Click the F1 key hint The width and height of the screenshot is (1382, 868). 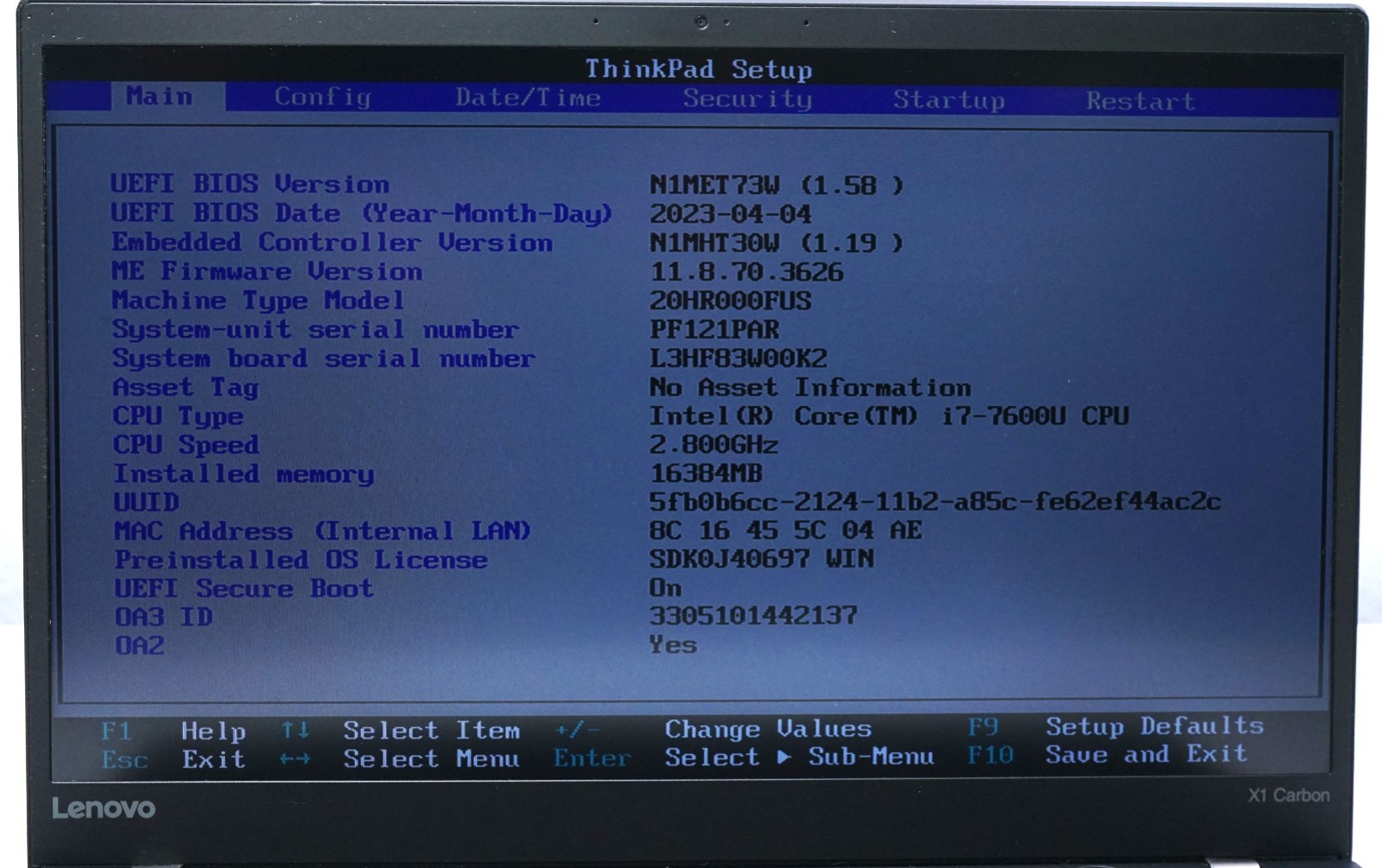pos(117,732)
